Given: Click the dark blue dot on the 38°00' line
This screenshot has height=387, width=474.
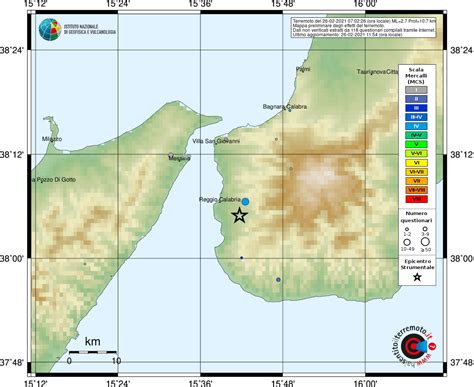Looking at the screenshot, I should click(x=242, y=258).
